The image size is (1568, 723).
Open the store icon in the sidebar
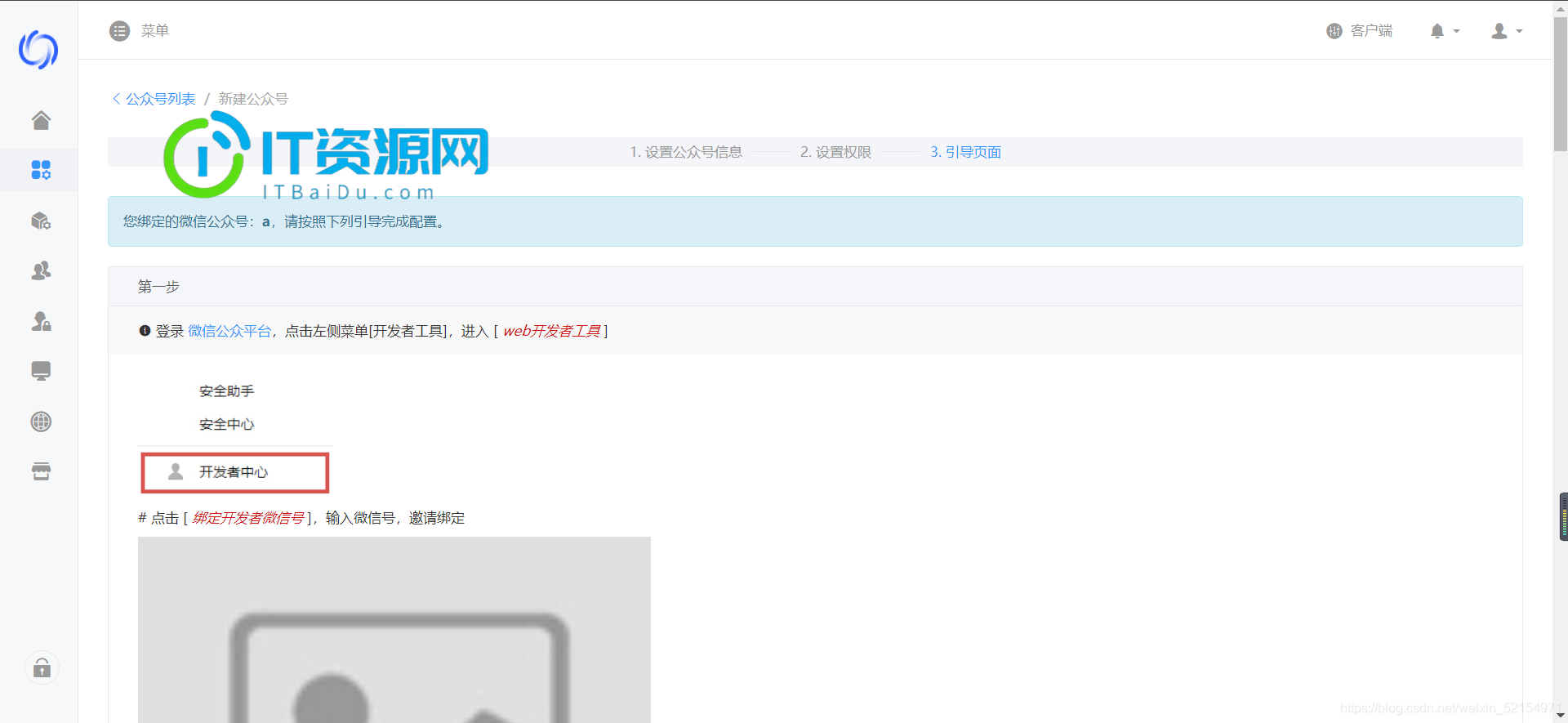(x=41, y=471)
